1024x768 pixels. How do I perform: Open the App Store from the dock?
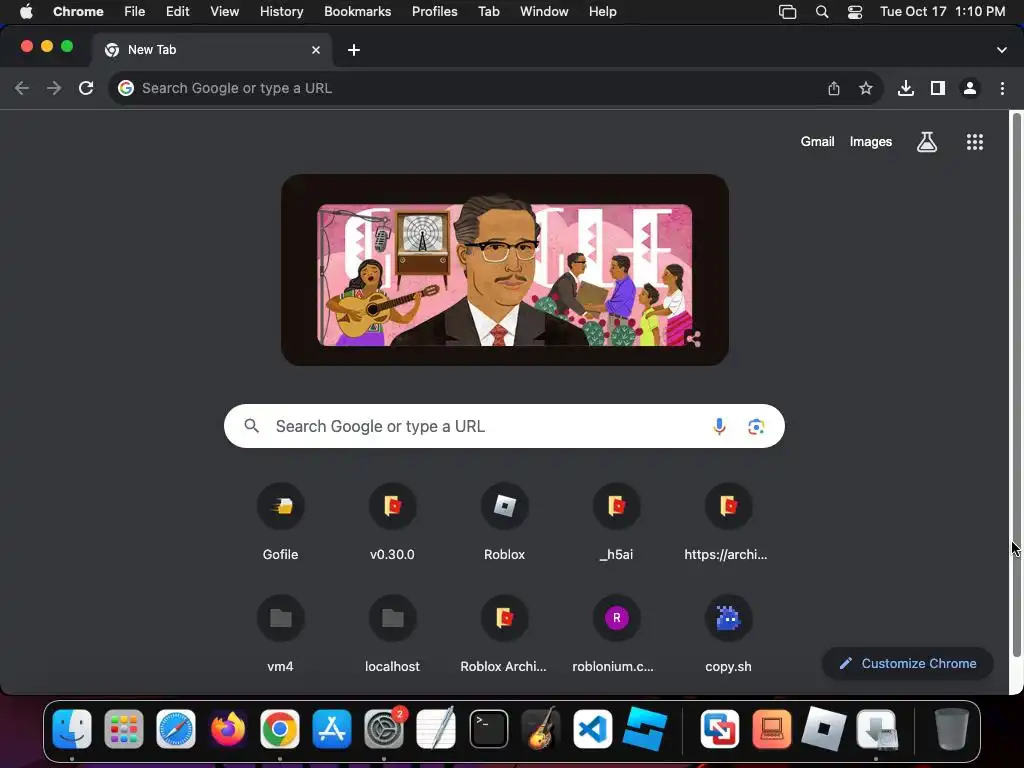[332, 729]
